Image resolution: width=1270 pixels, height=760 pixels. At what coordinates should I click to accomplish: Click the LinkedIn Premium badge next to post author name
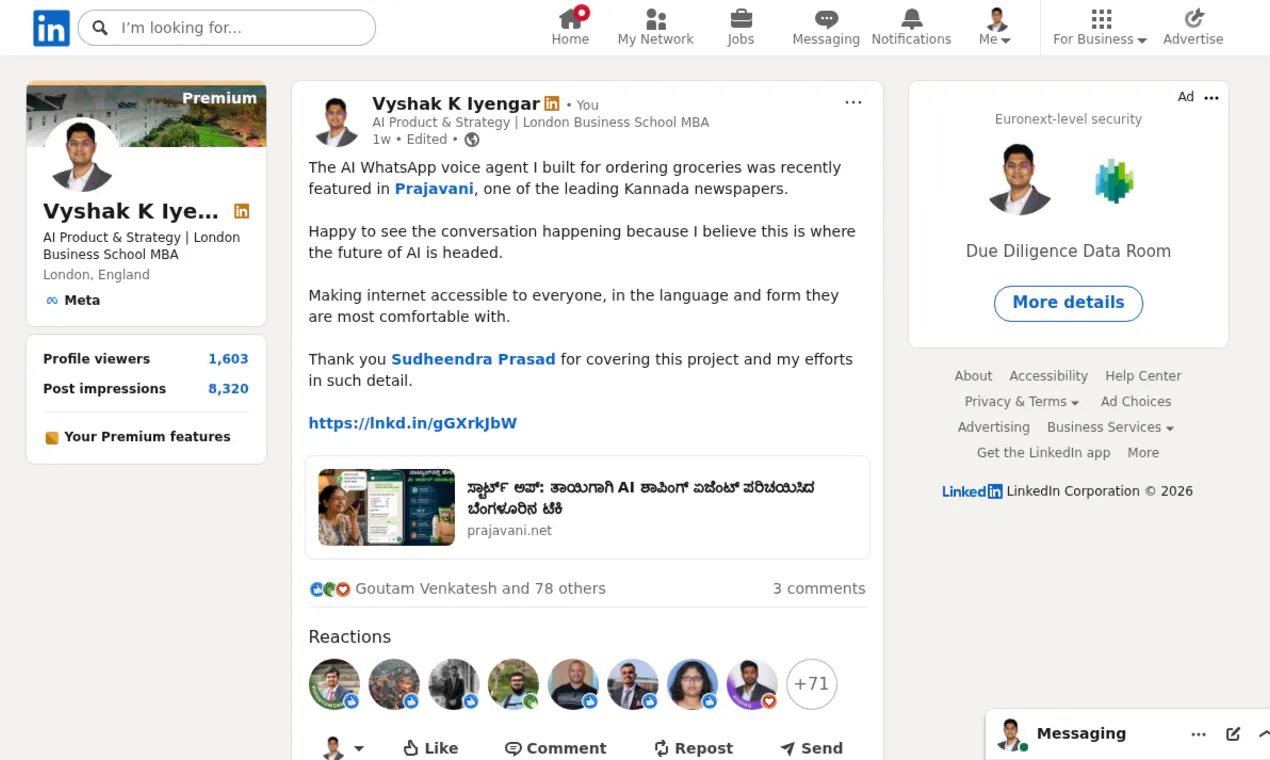point(552,104)
